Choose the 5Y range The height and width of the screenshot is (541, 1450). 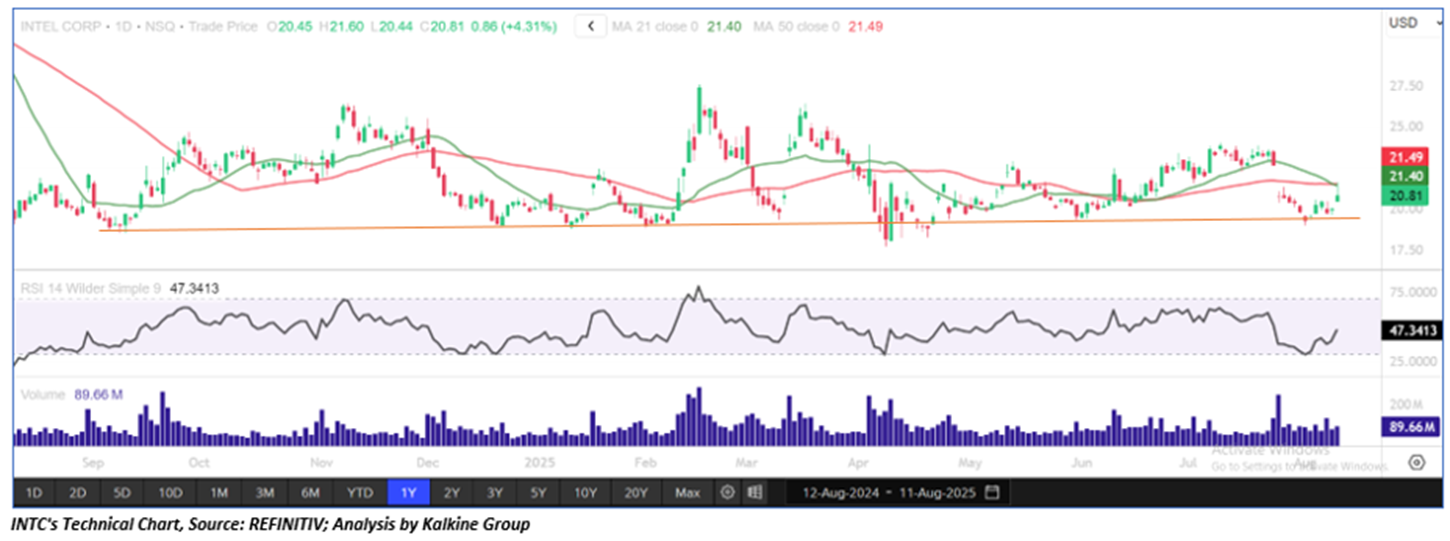pos(539,493)
